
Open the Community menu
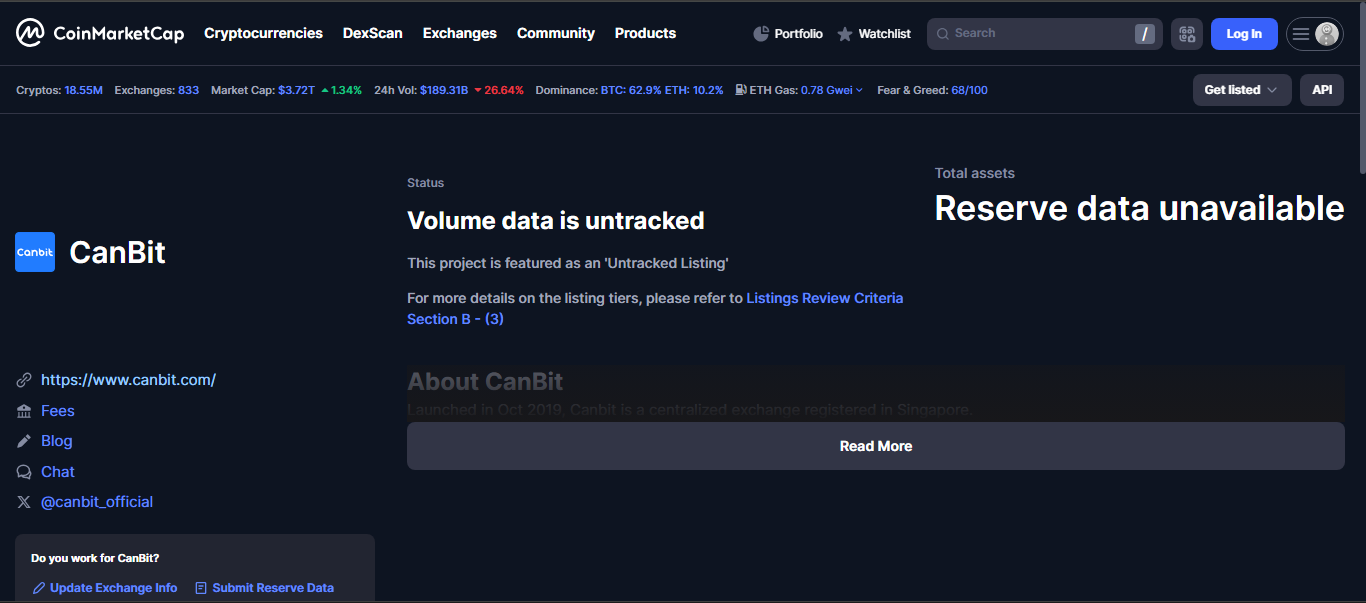coord(556,33)
